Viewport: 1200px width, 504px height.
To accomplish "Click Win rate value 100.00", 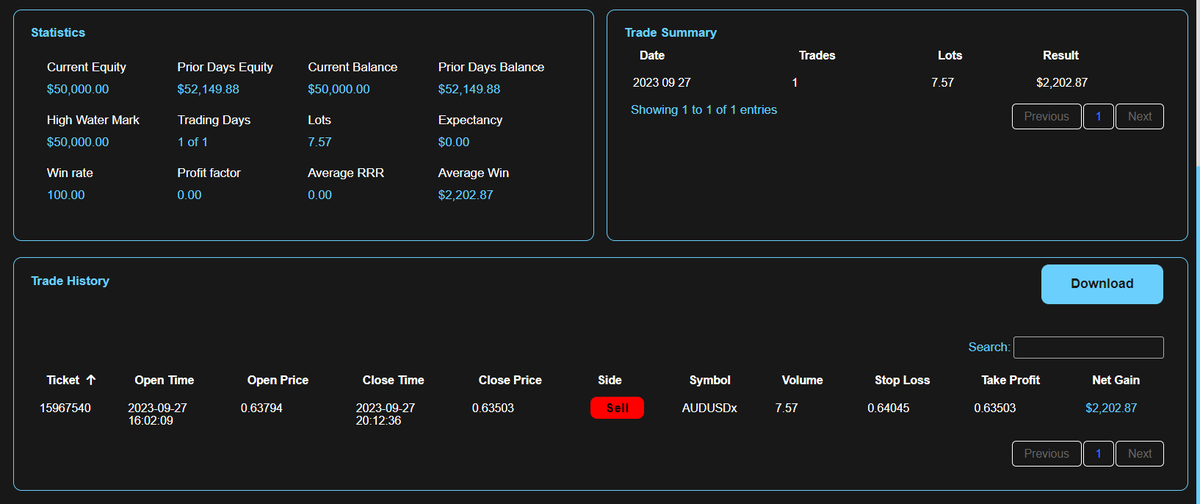I will point(66,195).
